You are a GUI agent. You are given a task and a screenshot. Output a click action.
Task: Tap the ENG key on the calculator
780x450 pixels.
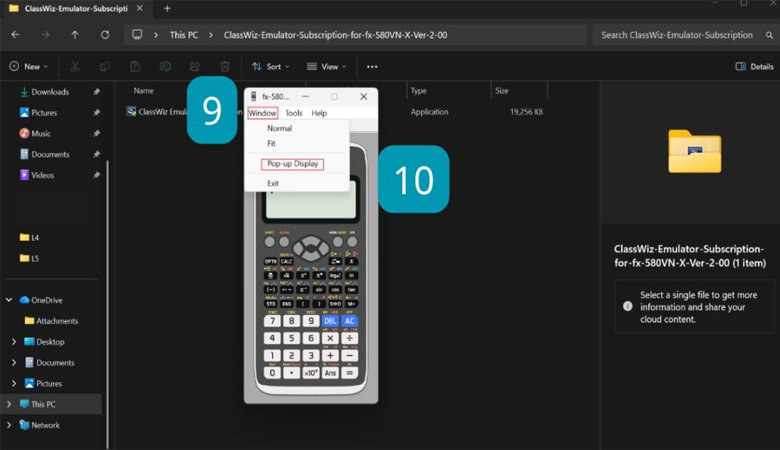287,303
